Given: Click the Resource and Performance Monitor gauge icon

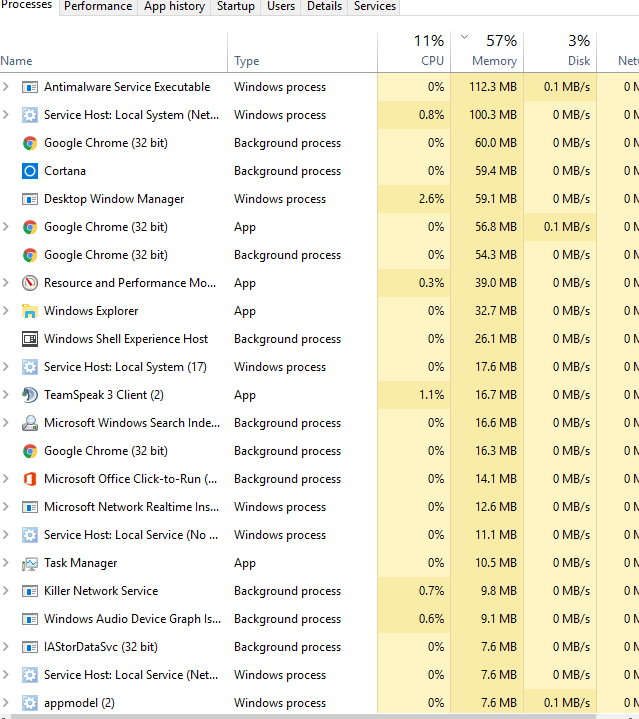Looking at the screenshot, I should [x=30, y=283].
